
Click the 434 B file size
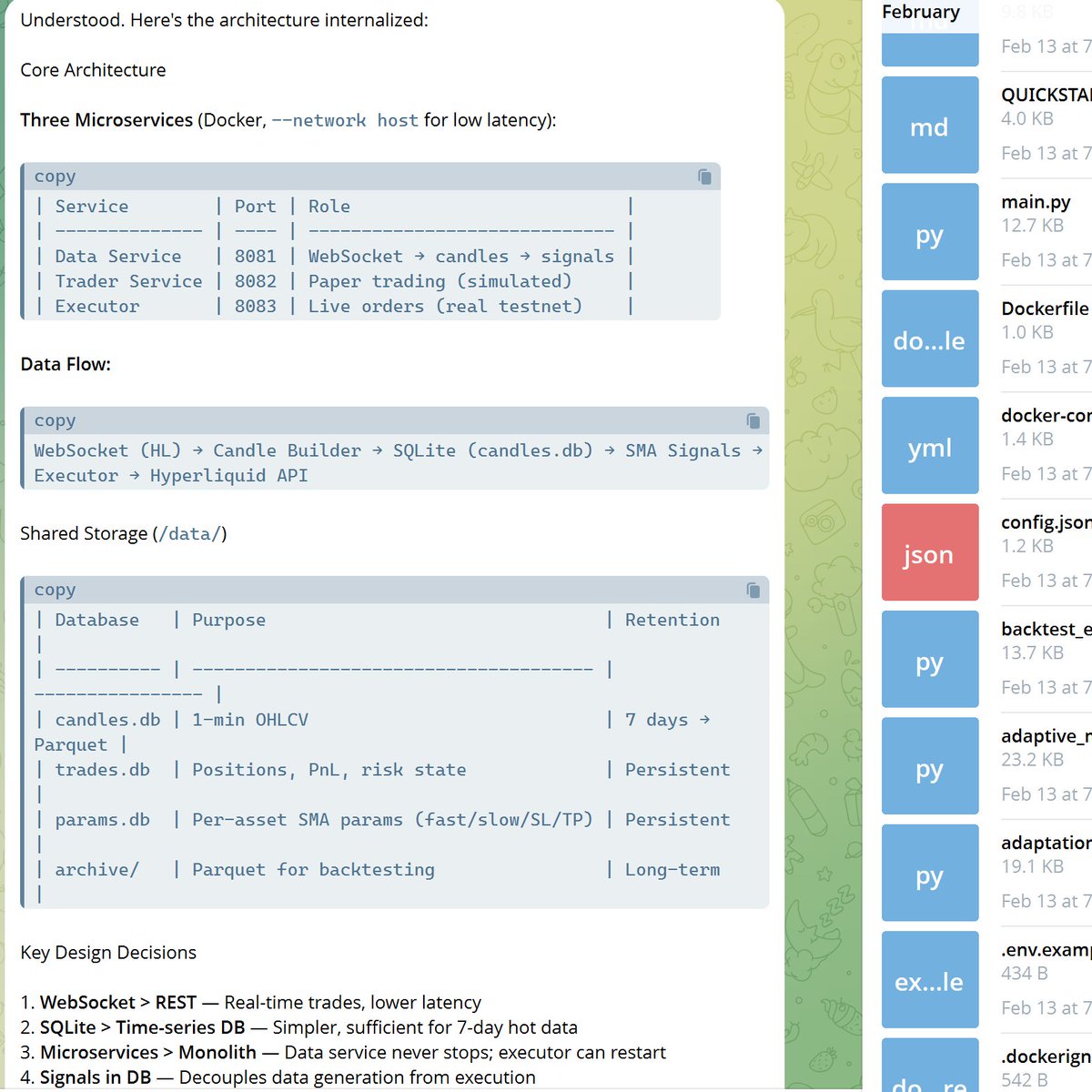[1025, 974]
